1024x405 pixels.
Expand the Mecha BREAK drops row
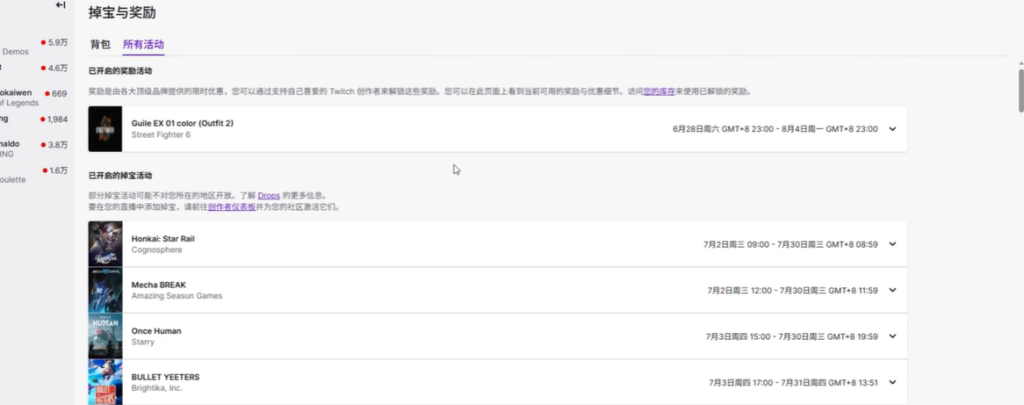click(893, 290)
